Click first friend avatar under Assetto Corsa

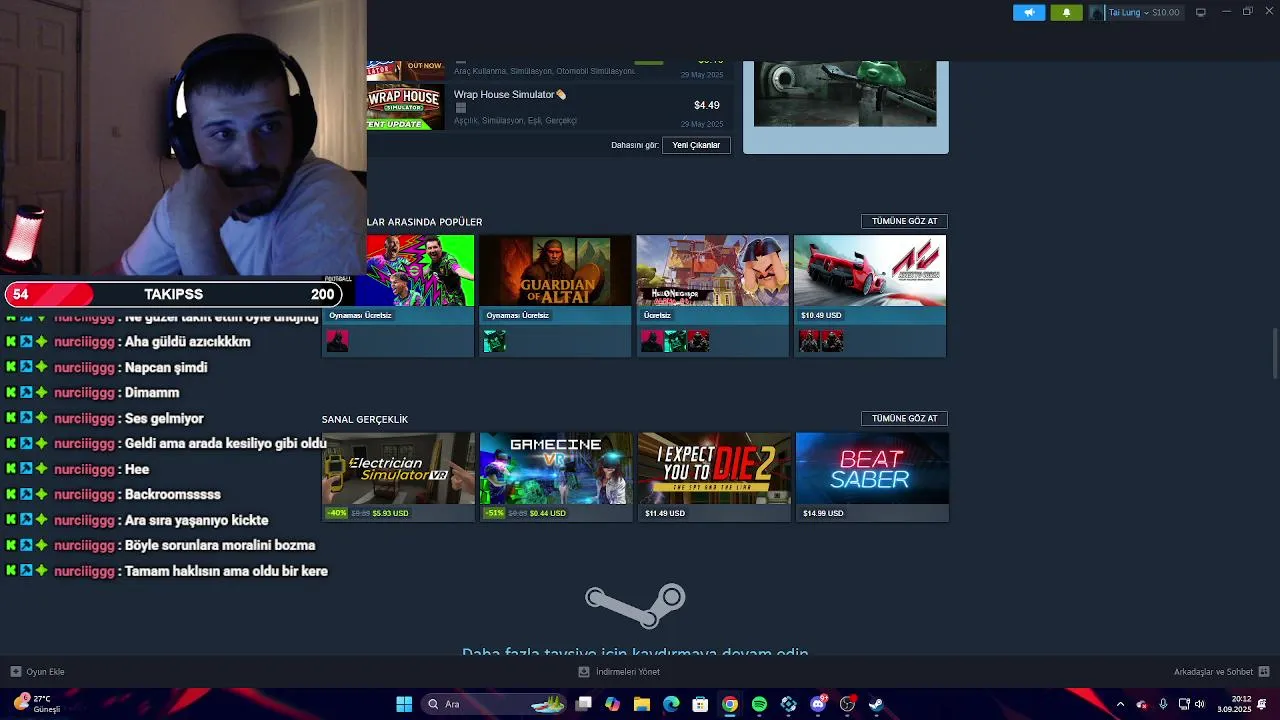coord(809,342)
